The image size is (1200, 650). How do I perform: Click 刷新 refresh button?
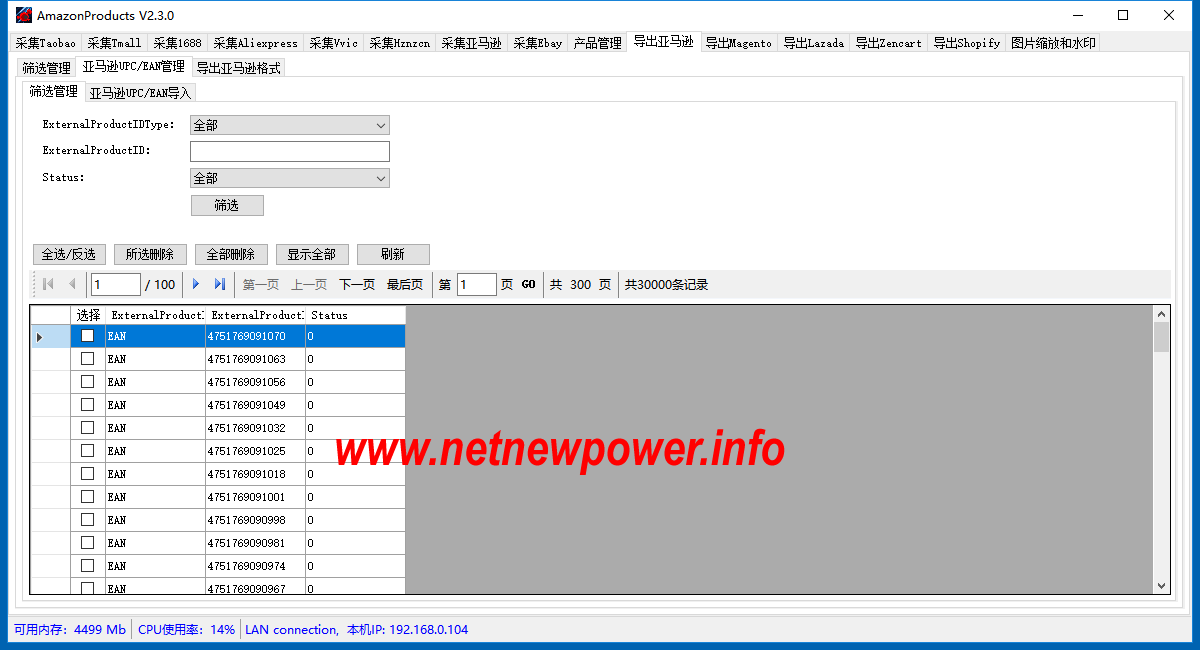(393, 254)
